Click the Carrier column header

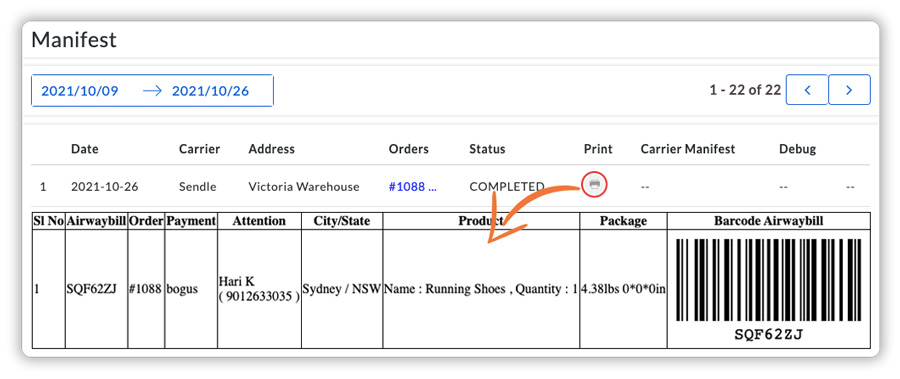[x=199, y=149]
